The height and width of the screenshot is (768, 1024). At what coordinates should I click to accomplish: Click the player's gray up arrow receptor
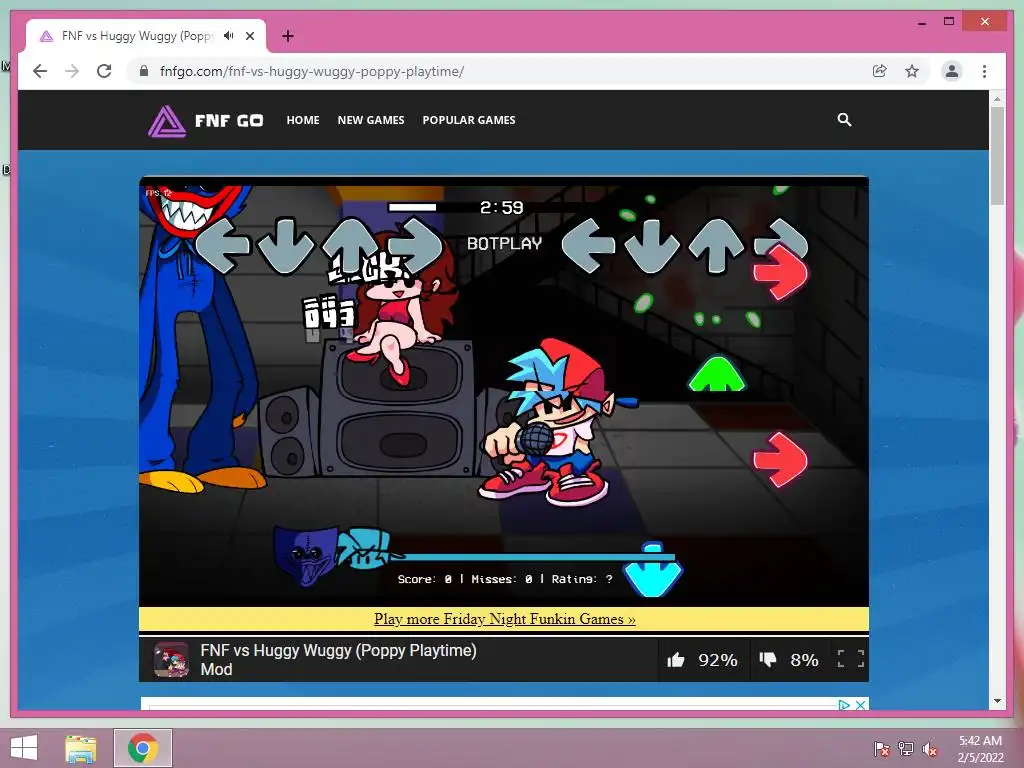pos(716,246)
